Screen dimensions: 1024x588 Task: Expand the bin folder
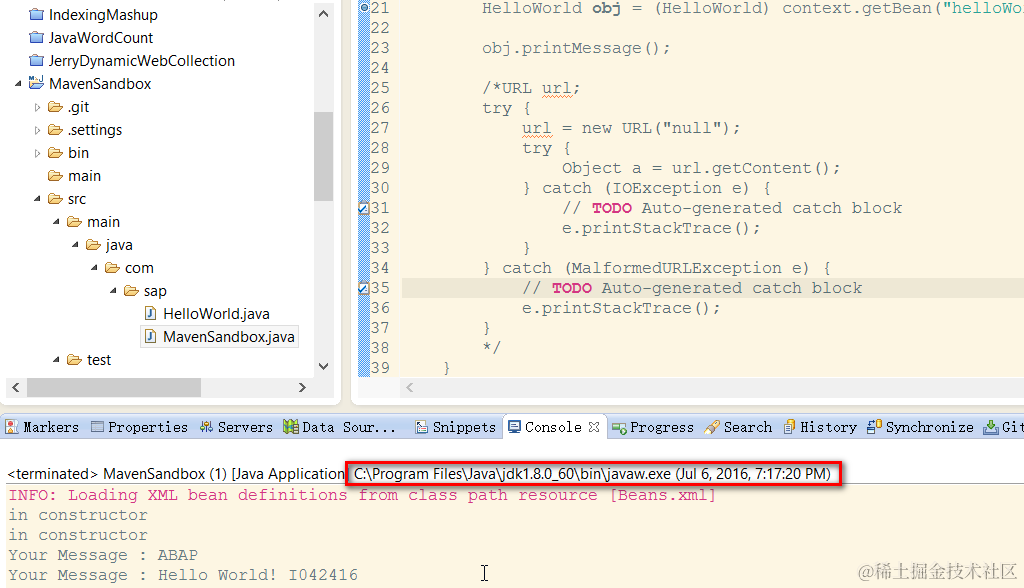[37, 153]
